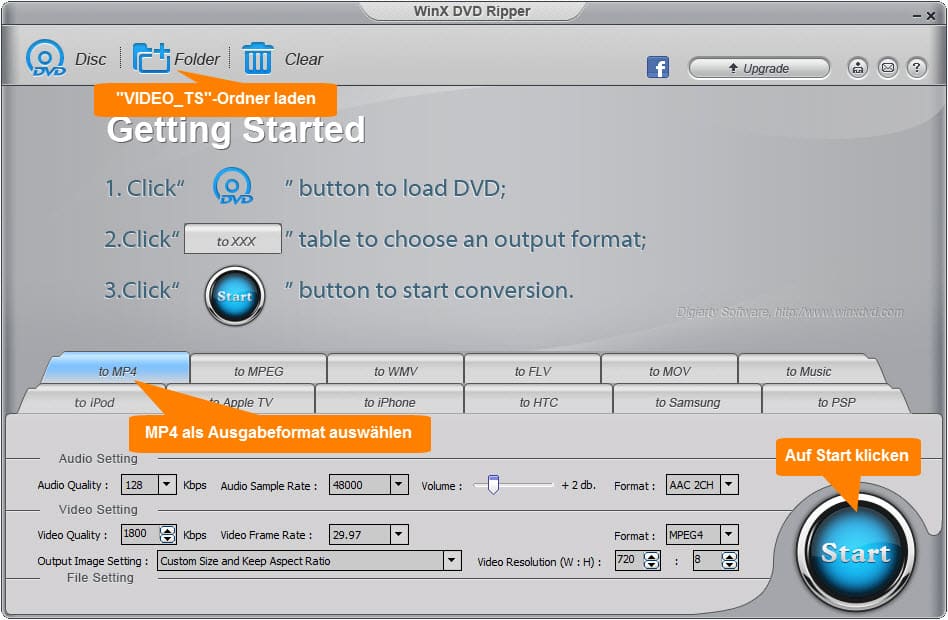Image resolution: width=948 pixels, height=620 pixels.
Task: Click the DVD Disc icon in toolbar
Action: pyautogui.click(x=46, y=59)
